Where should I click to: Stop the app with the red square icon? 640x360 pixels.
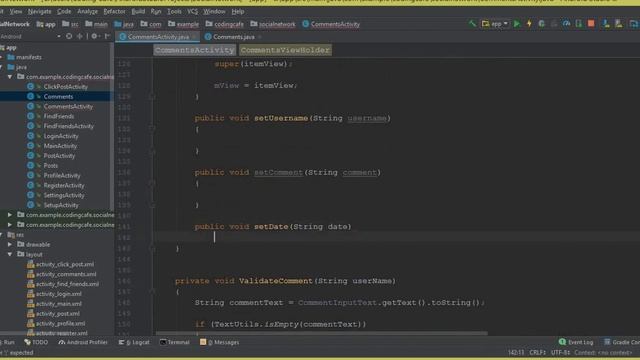(591, 24)
